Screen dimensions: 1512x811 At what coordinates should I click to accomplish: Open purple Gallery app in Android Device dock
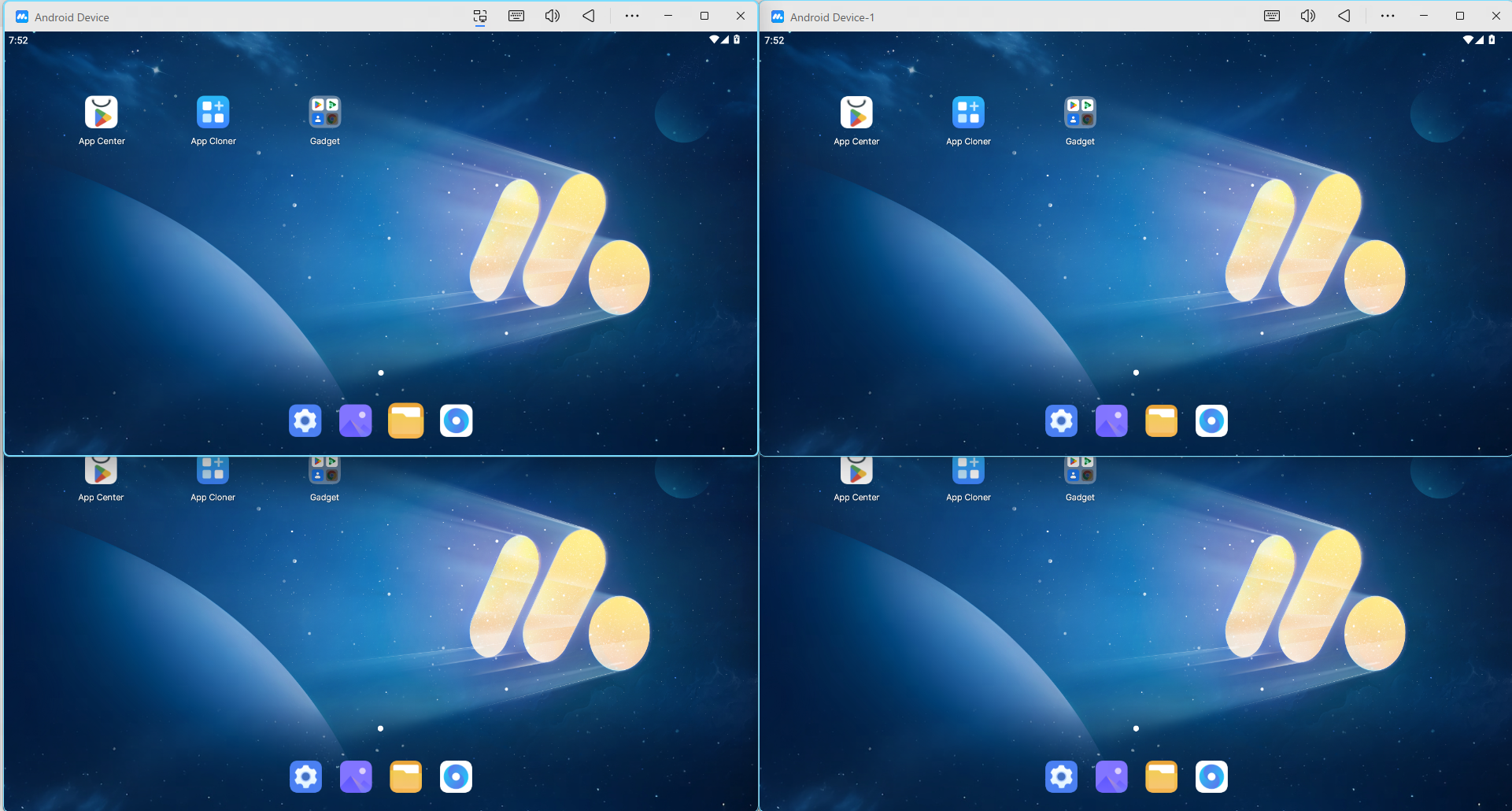[x=356, y=420]
